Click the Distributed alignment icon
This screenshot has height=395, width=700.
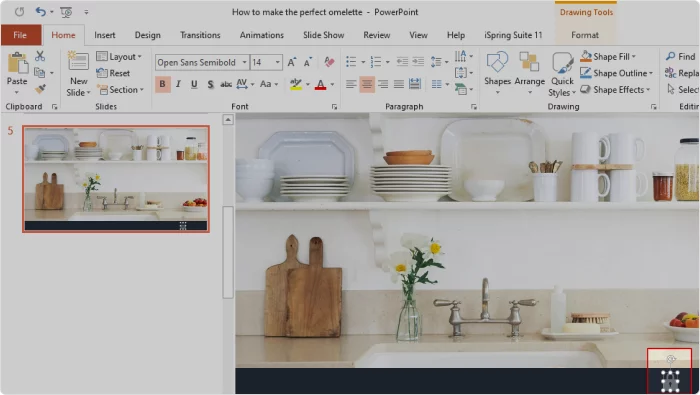[x=415, y=84]
